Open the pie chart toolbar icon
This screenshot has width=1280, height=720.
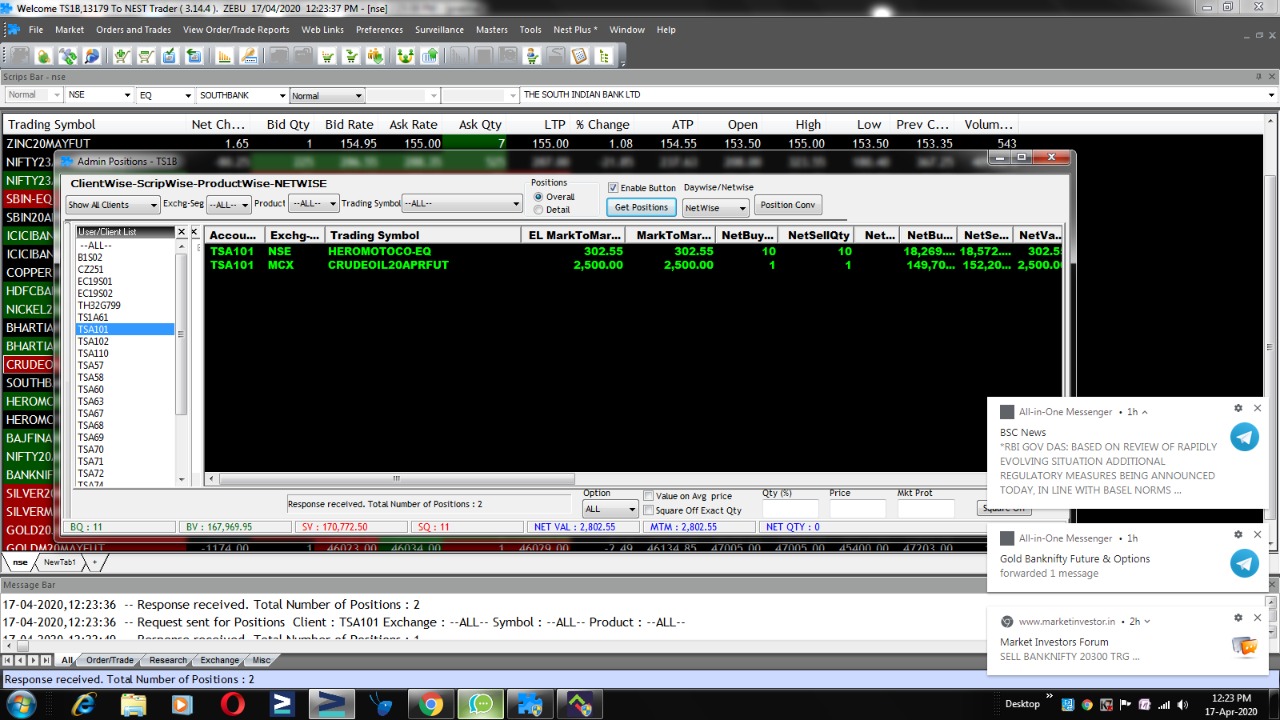92,57
